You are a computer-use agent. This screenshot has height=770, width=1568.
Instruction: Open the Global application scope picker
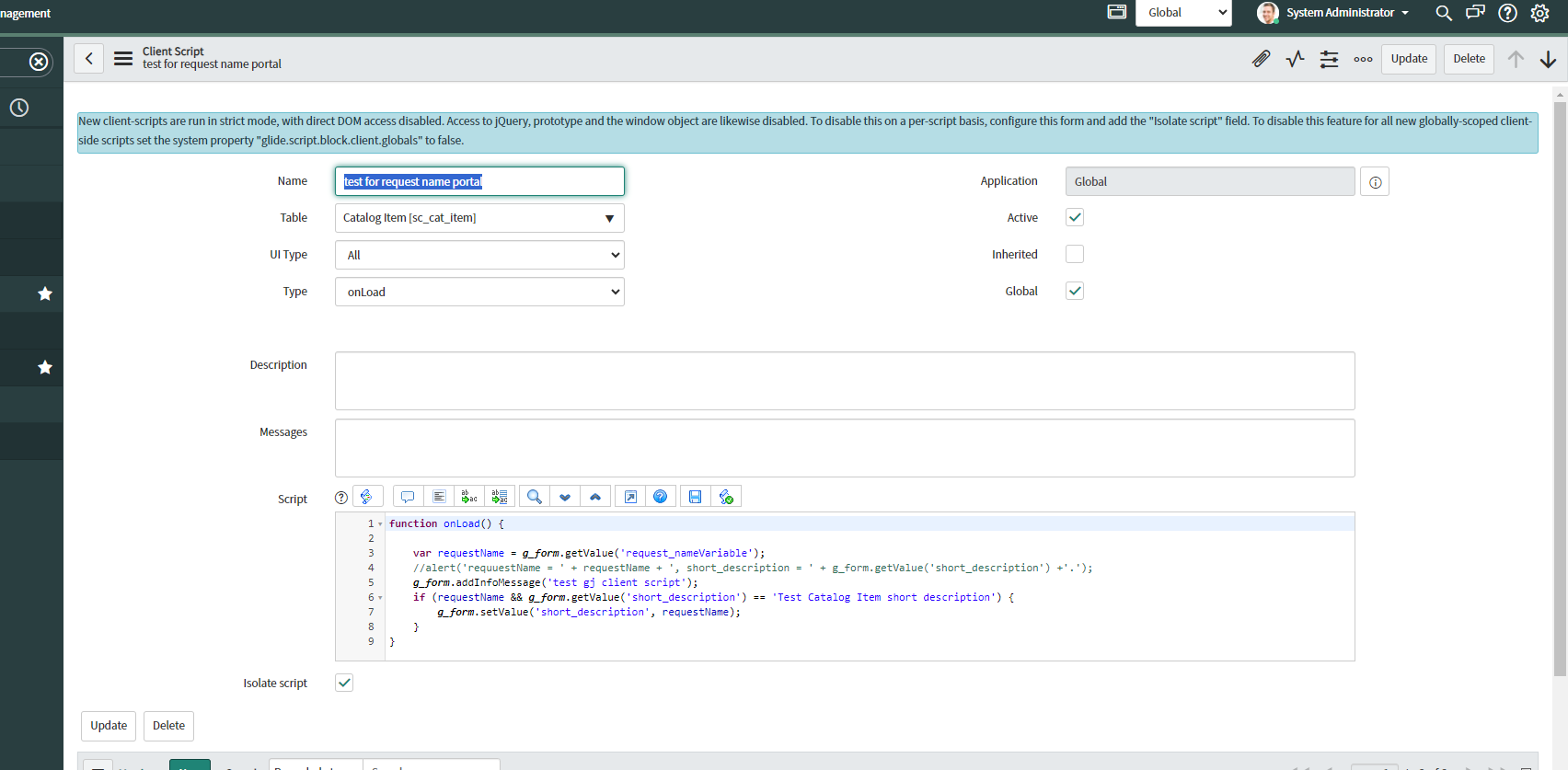point(1182,13)
